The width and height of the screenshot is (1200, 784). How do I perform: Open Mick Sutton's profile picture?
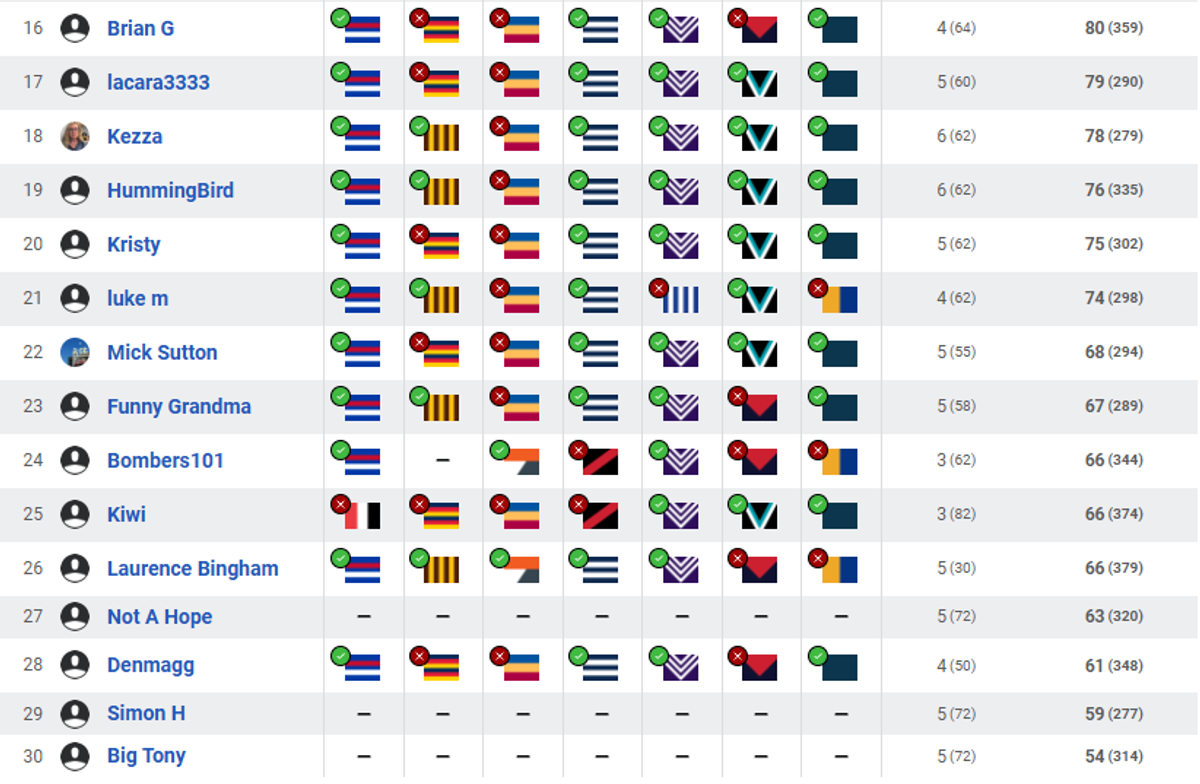(x=75, y=352)
